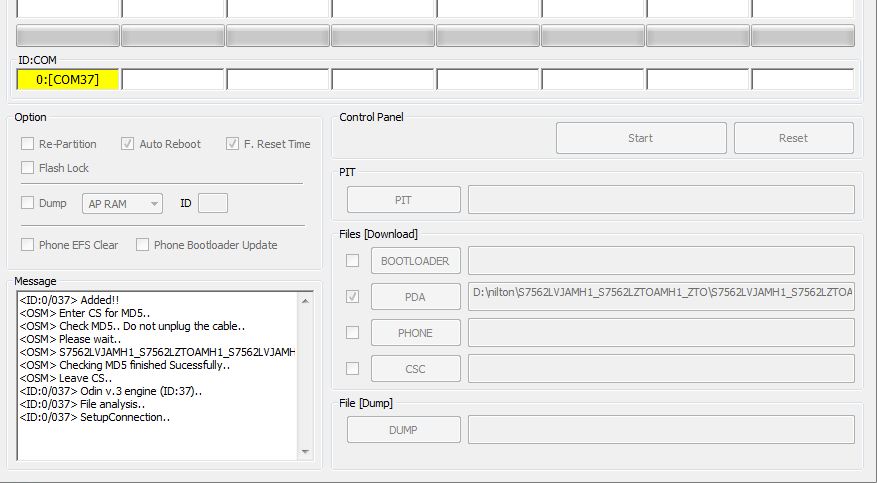This screenshot has height=483, width=877.
Task: Click the DUMP button
Action: pos(403,430)
